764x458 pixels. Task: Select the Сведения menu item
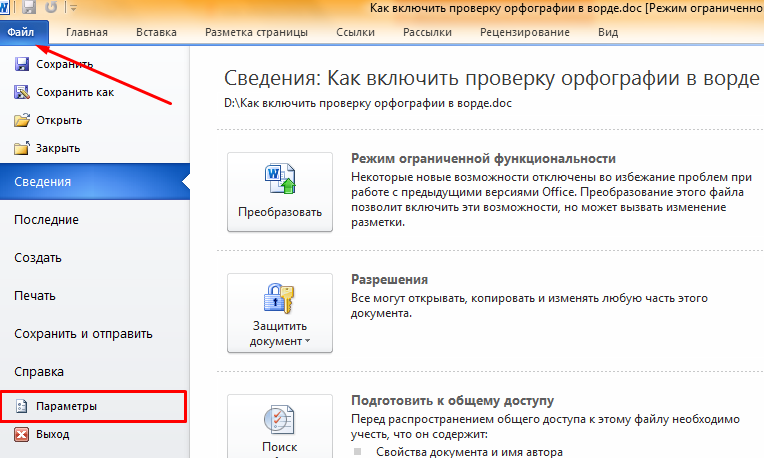[x=95, y=182]
